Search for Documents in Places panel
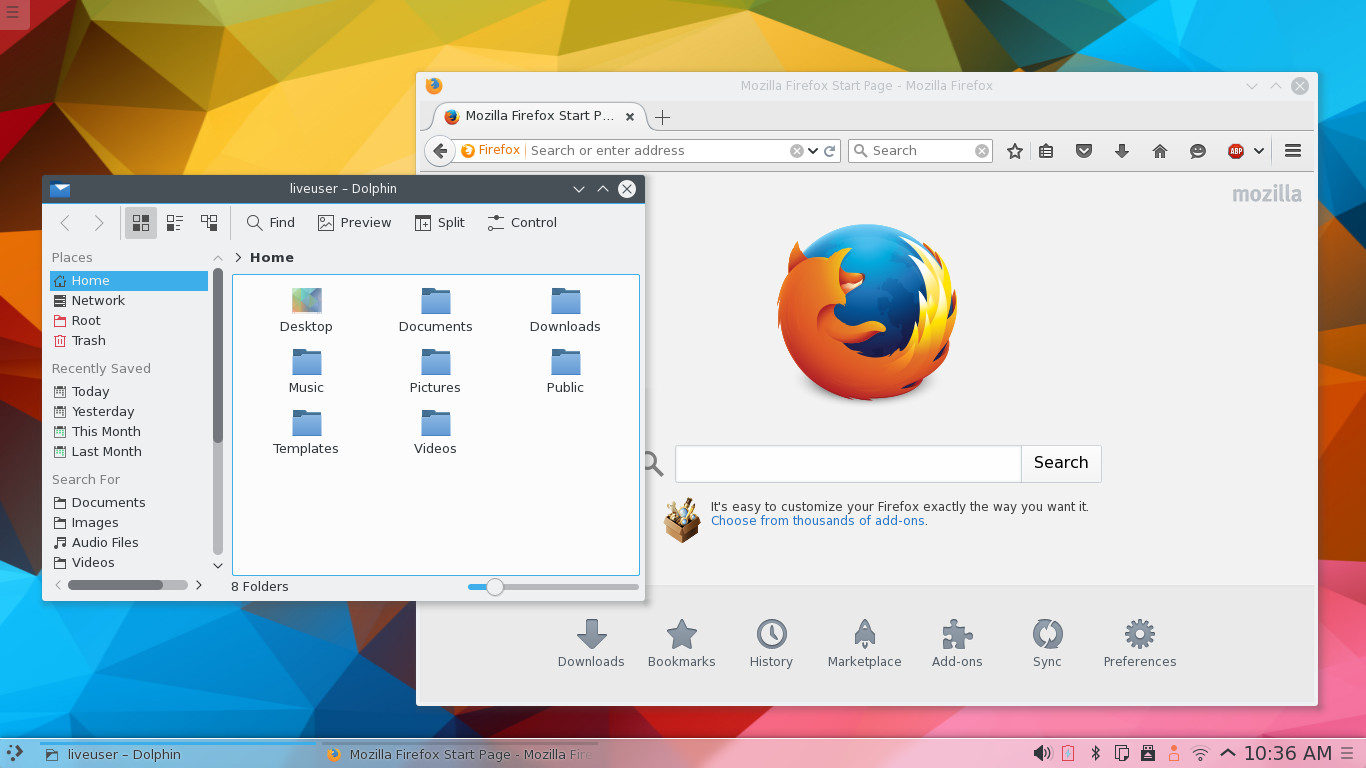This screenshot has width=1366, height=768. click(x=129, y=503)
